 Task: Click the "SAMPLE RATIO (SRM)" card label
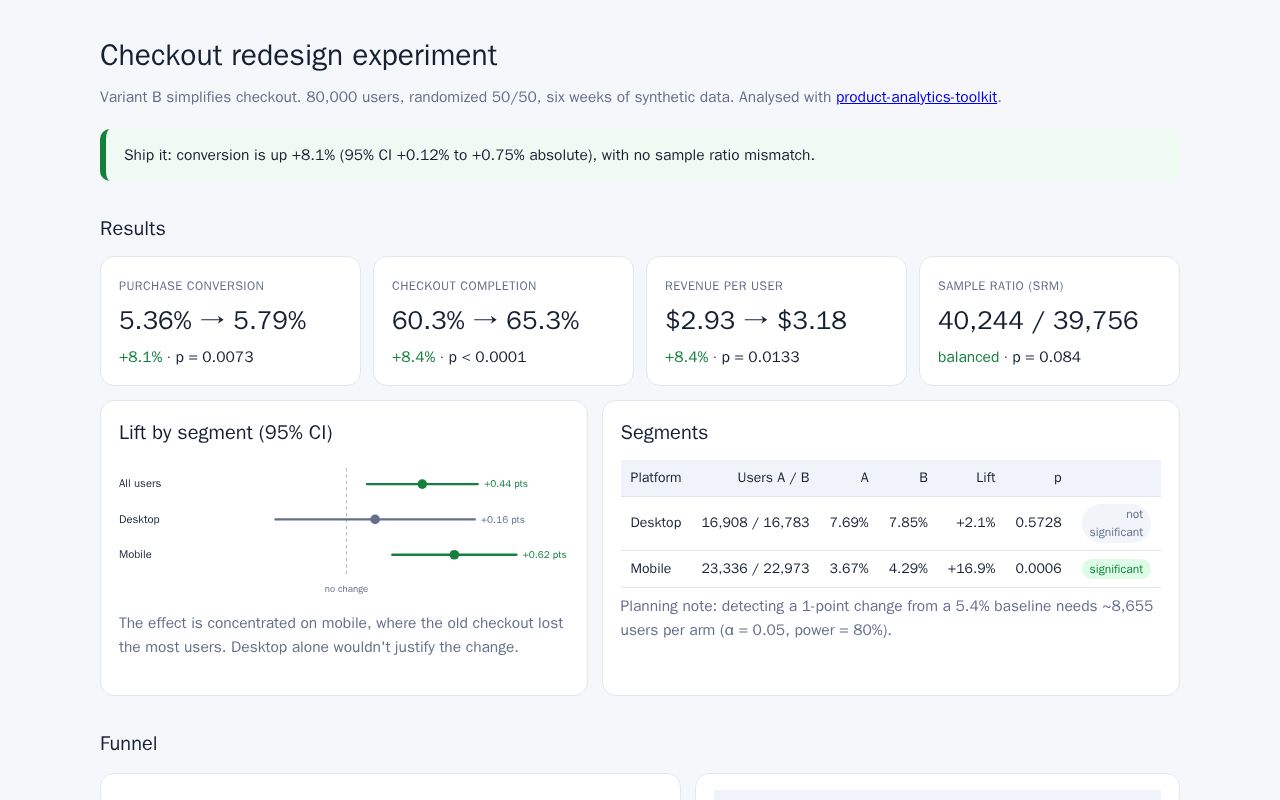(x=1001, y=286)
